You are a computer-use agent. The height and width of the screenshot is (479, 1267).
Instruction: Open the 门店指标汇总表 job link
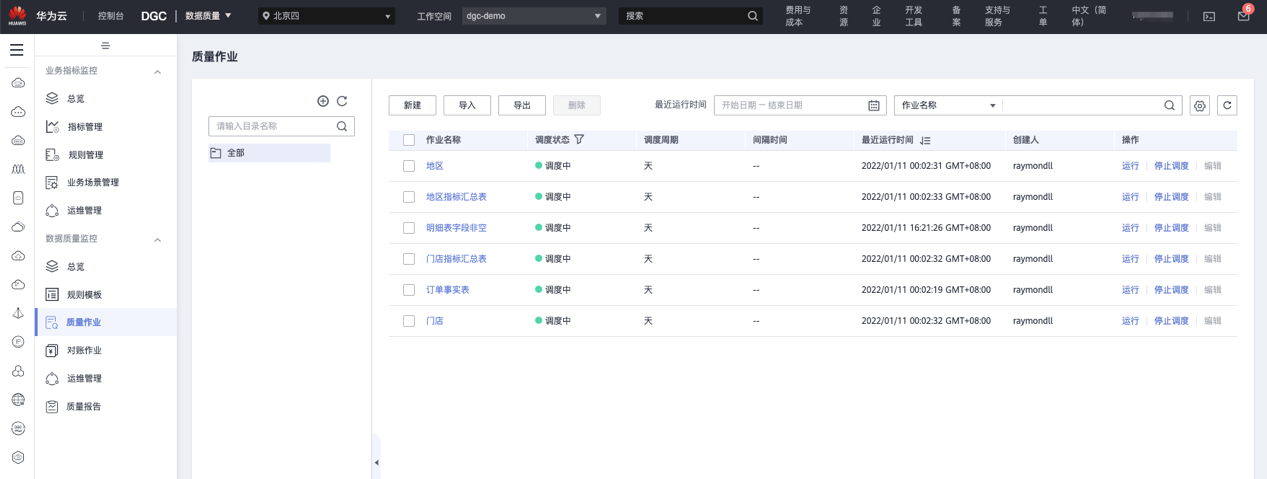456,259
